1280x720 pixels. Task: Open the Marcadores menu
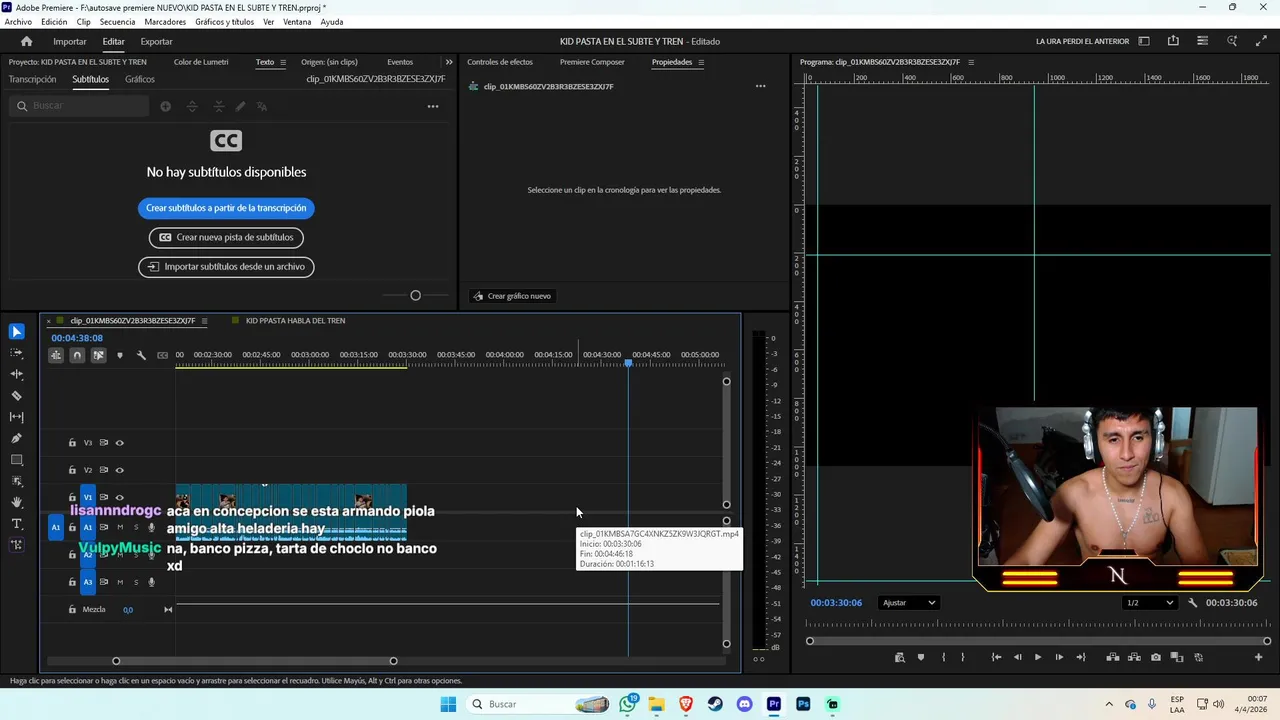pos(165,22)
